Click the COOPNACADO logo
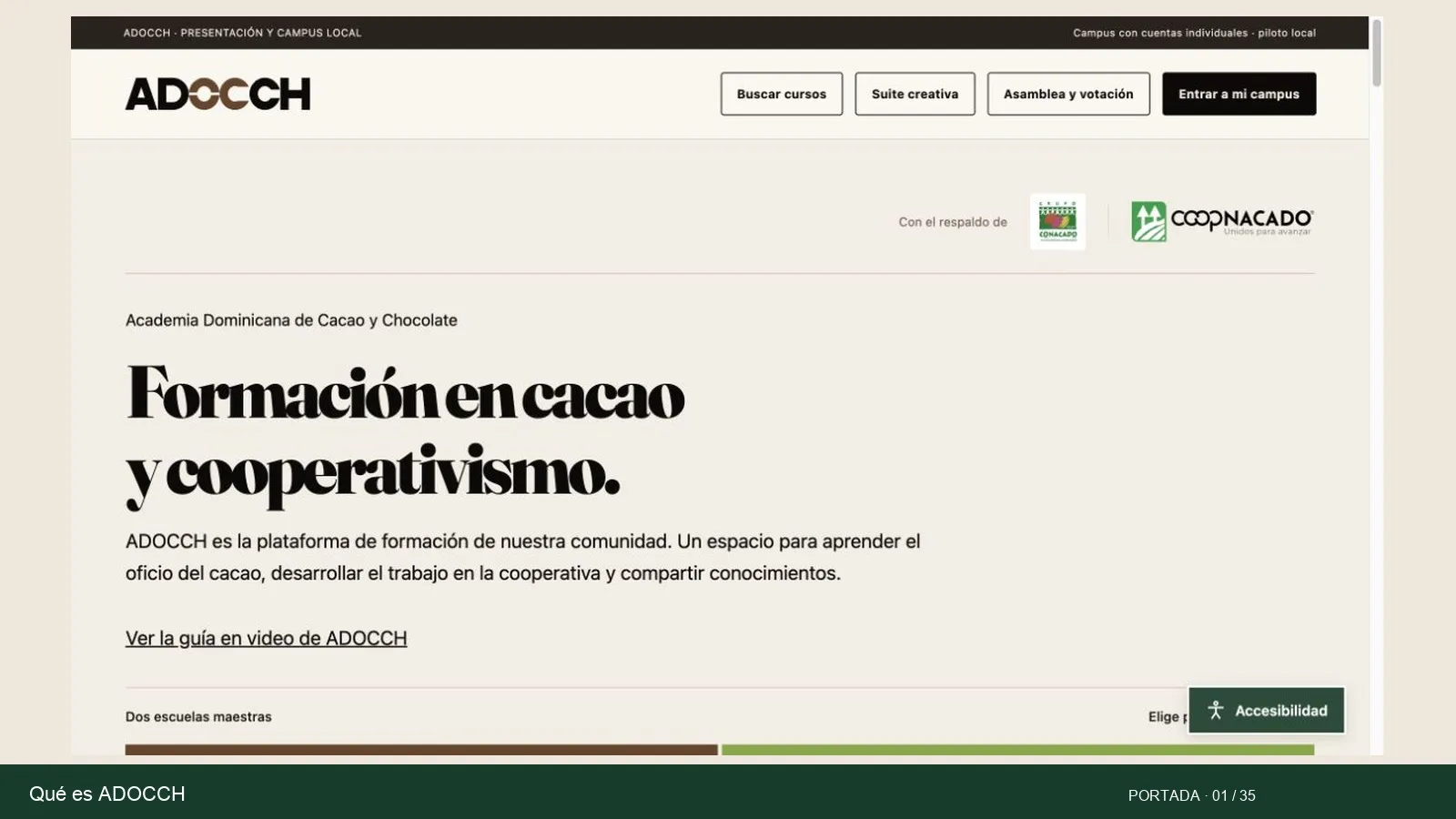 [1222, 221]
